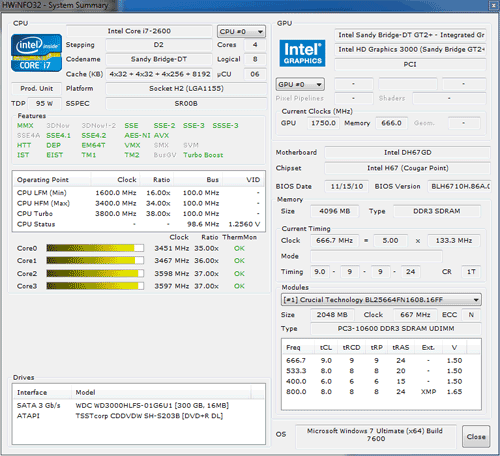Screen dimensions: 500x456
Task: Click the Intel Core i7 logo
Action: [x=36, y=53]
